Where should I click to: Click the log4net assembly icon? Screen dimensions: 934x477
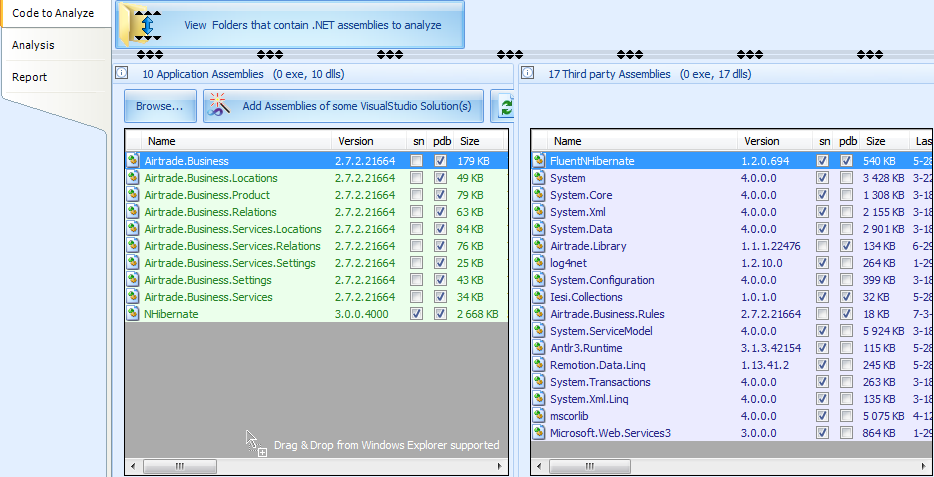coord(539,263)
